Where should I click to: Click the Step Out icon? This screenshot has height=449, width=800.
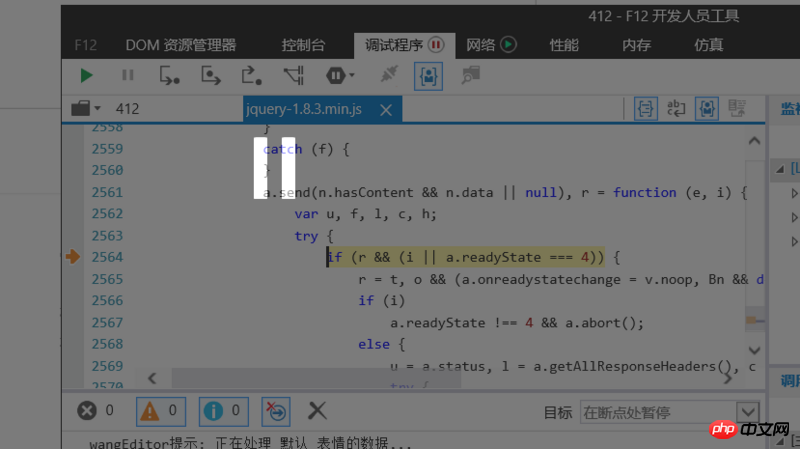[252, 75]
